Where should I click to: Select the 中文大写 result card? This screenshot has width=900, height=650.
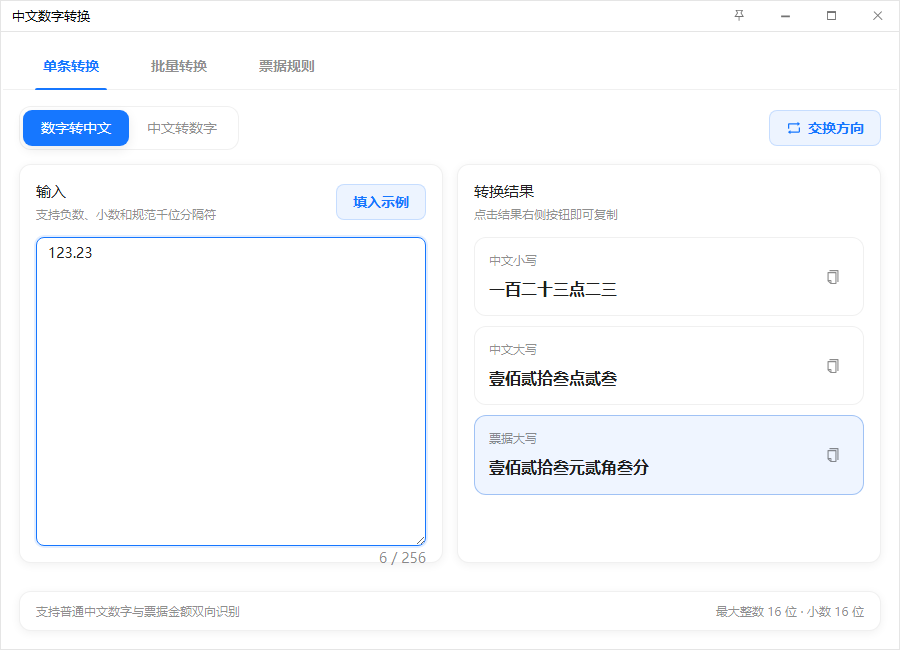[669, 365]
